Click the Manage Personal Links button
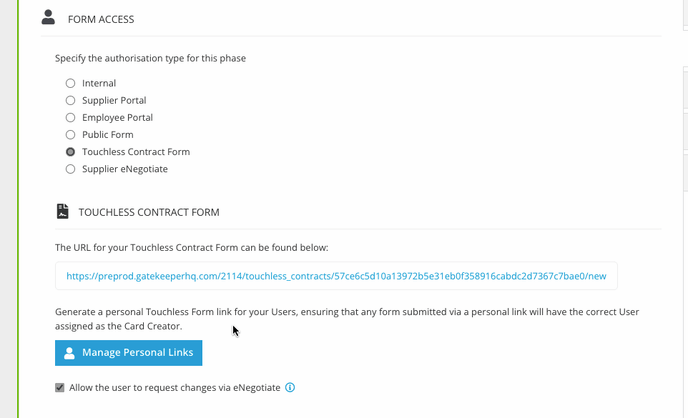Viewport: 688px width, 418px height. click(x=129, y=353)
